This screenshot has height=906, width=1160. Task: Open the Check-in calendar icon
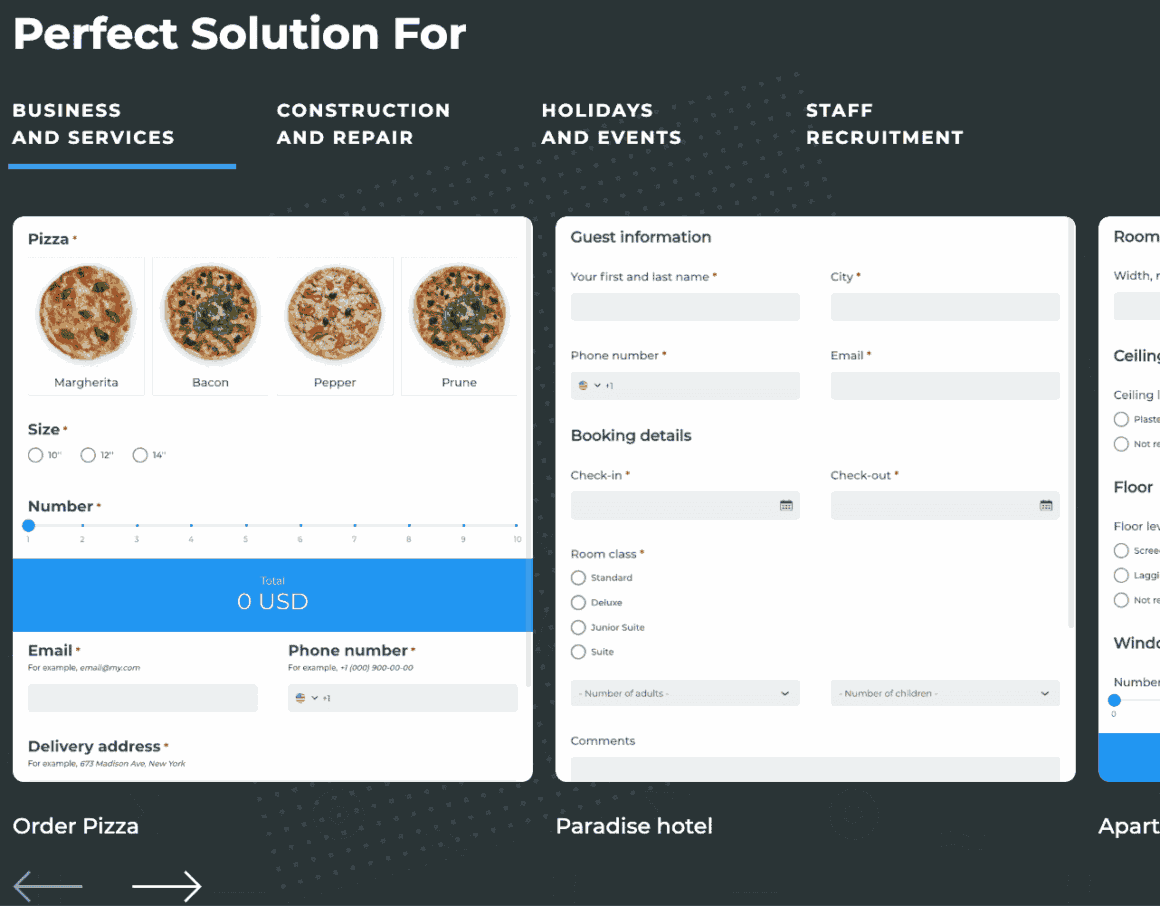[x=786, y=506]
